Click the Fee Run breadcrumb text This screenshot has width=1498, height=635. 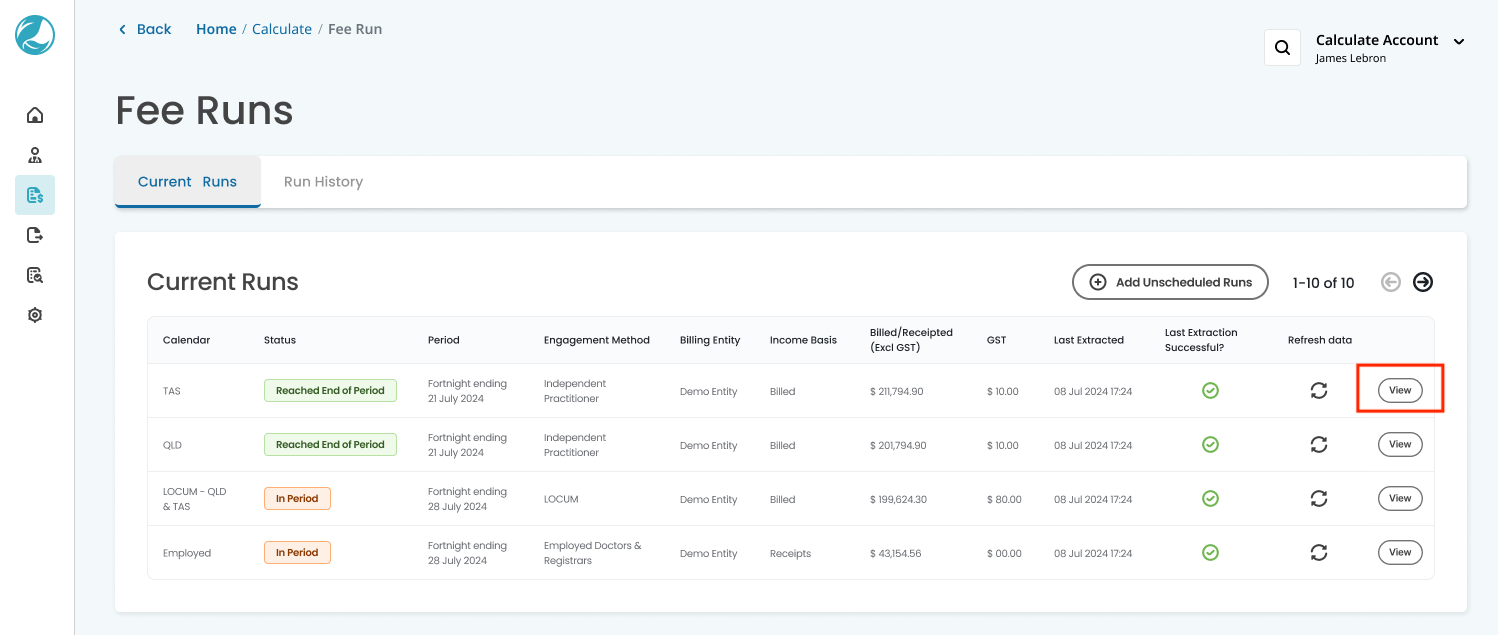pos(355,29)
